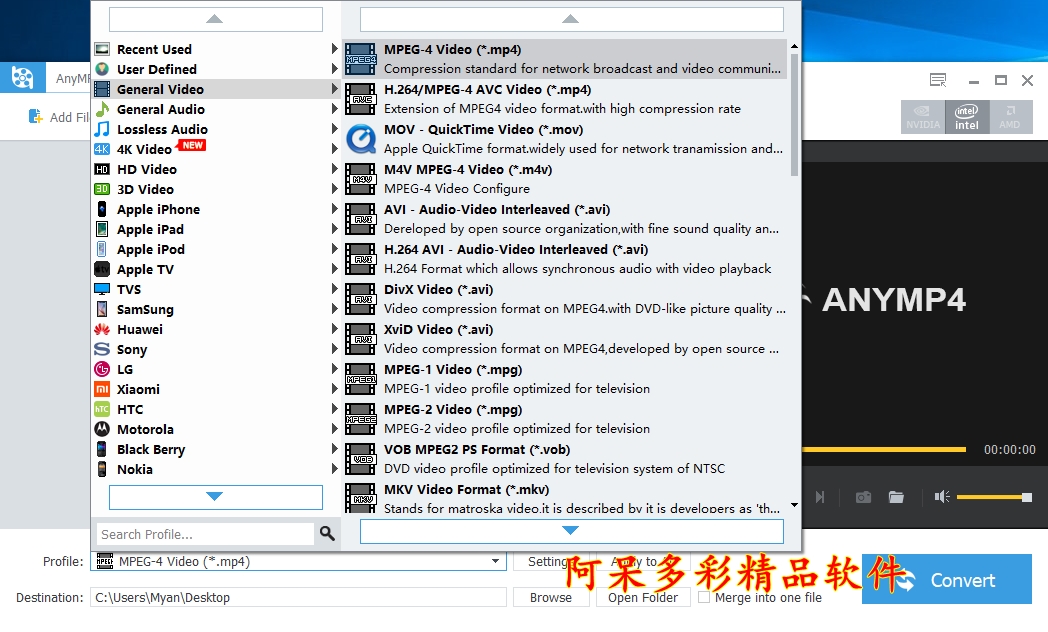Select the TVS category

[216, 289]
